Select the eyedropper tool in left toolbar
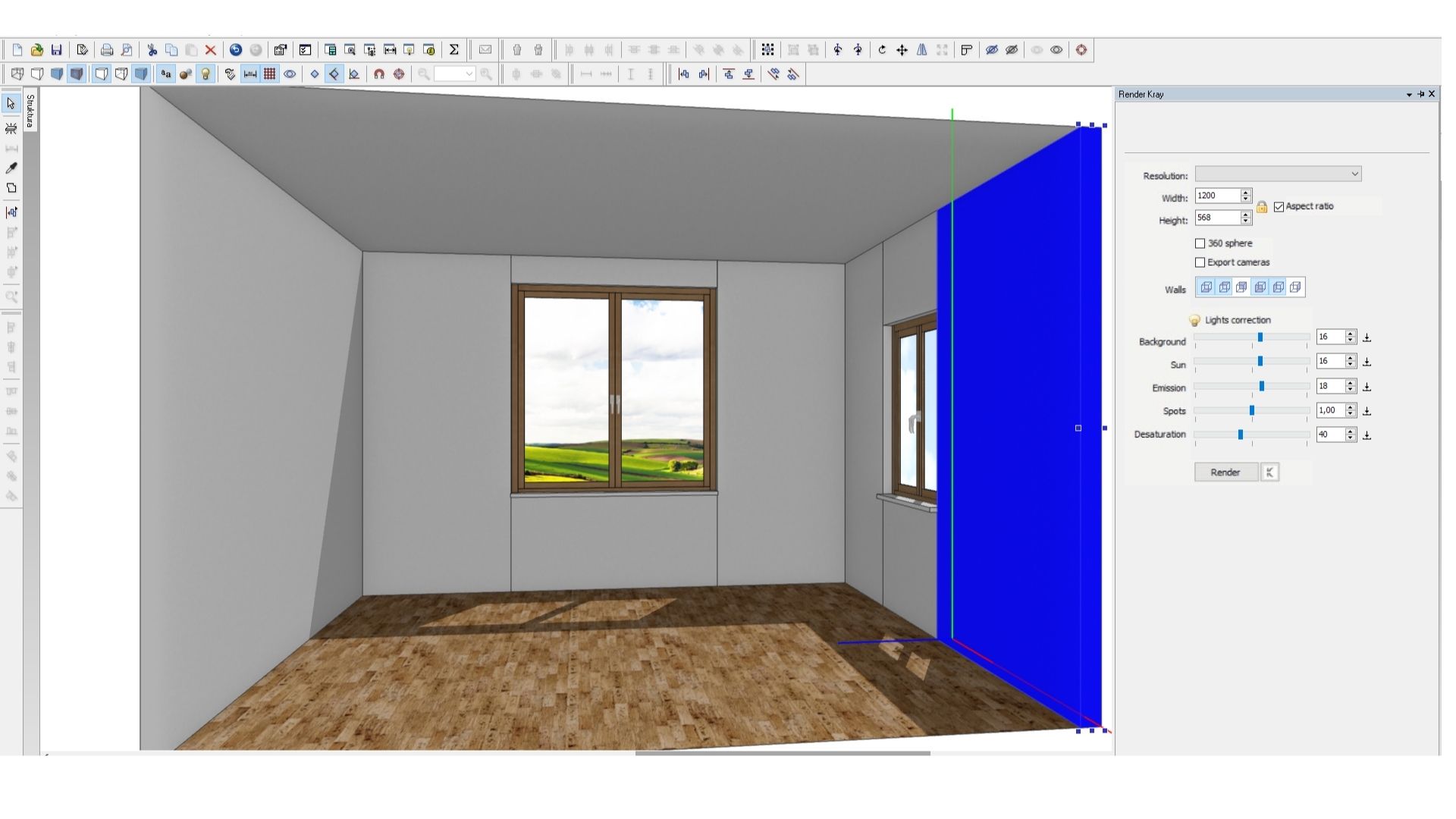Viewport: 1456px width, 819px height. (x=11, y=168)
